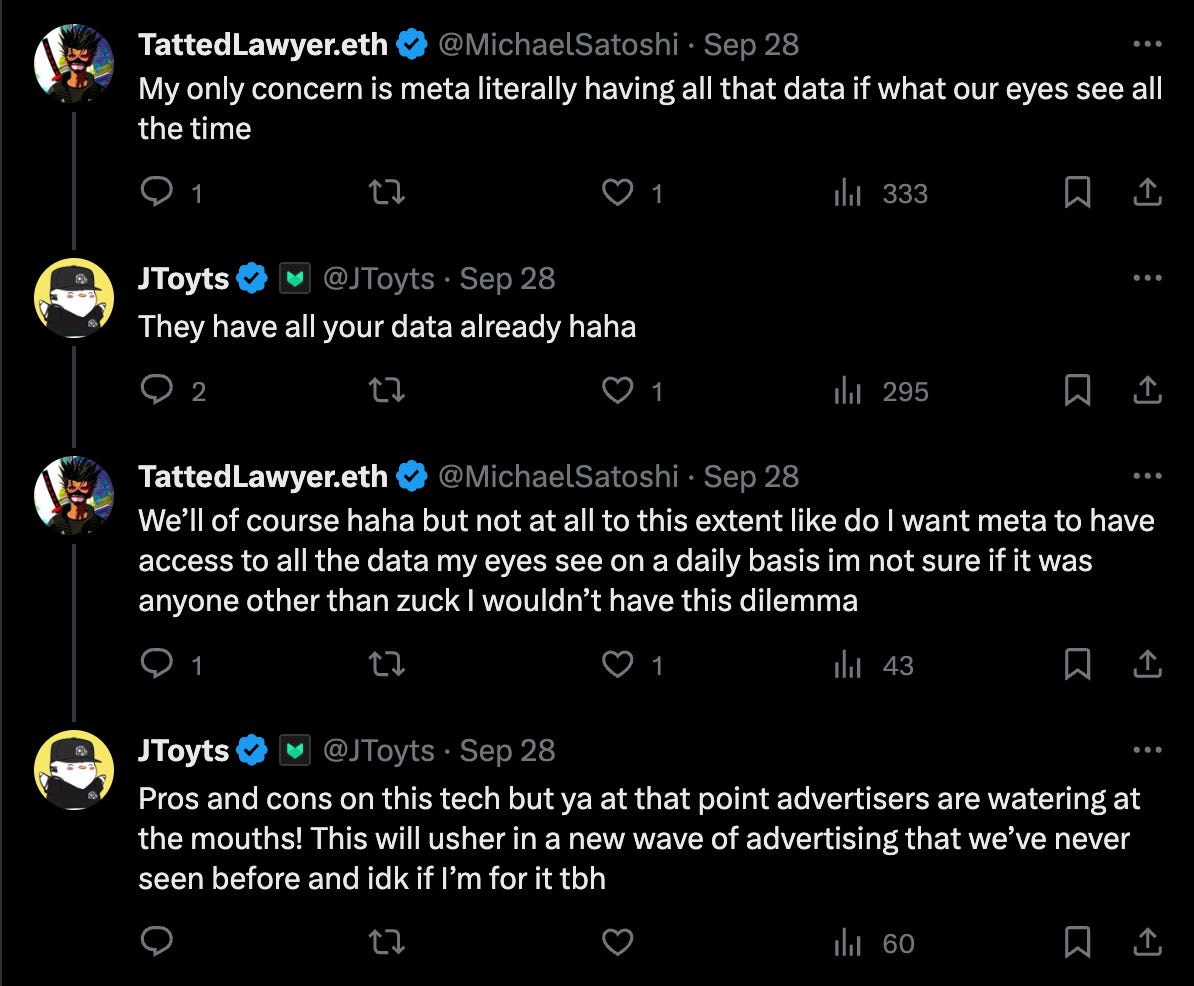View analytics showing 43 views
The width and height of the screenshot is (1194, 986).
[873, 665]
